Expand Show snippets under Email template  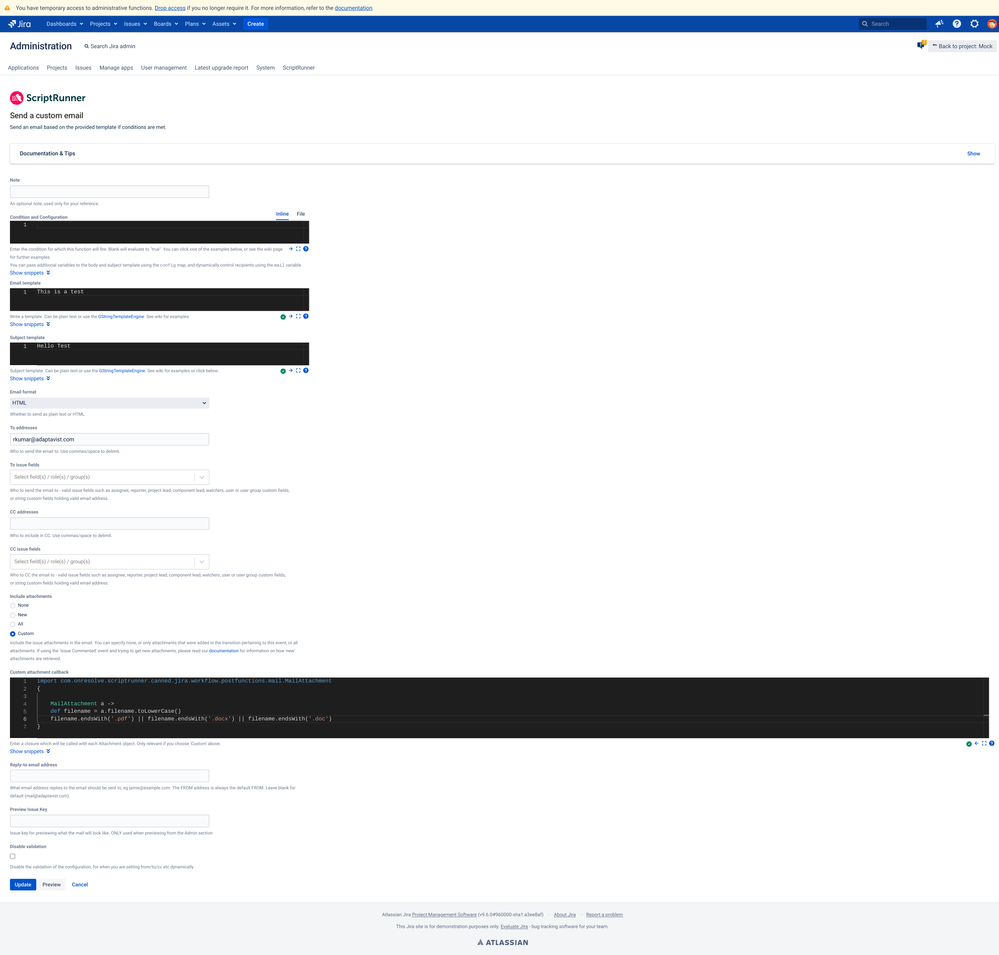tap(30, 324)
